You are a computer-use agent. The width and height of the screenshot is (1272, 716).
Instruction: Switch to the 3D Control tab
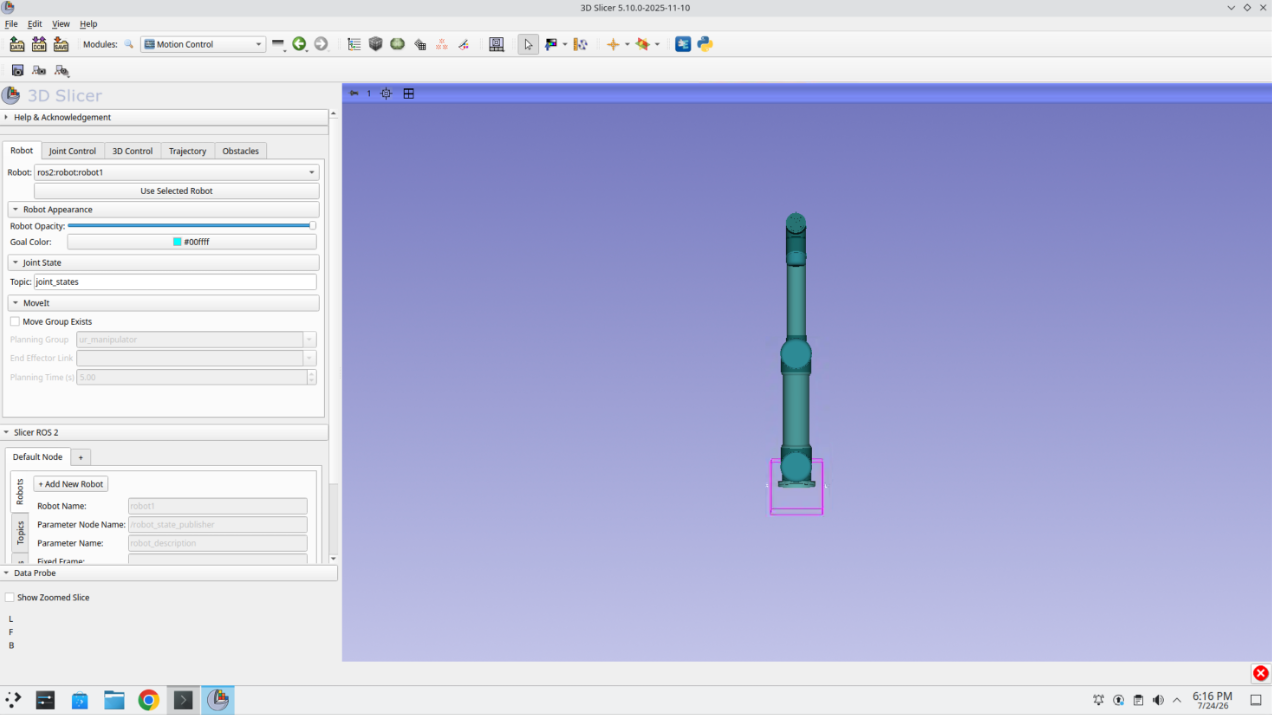click(132, 151)
